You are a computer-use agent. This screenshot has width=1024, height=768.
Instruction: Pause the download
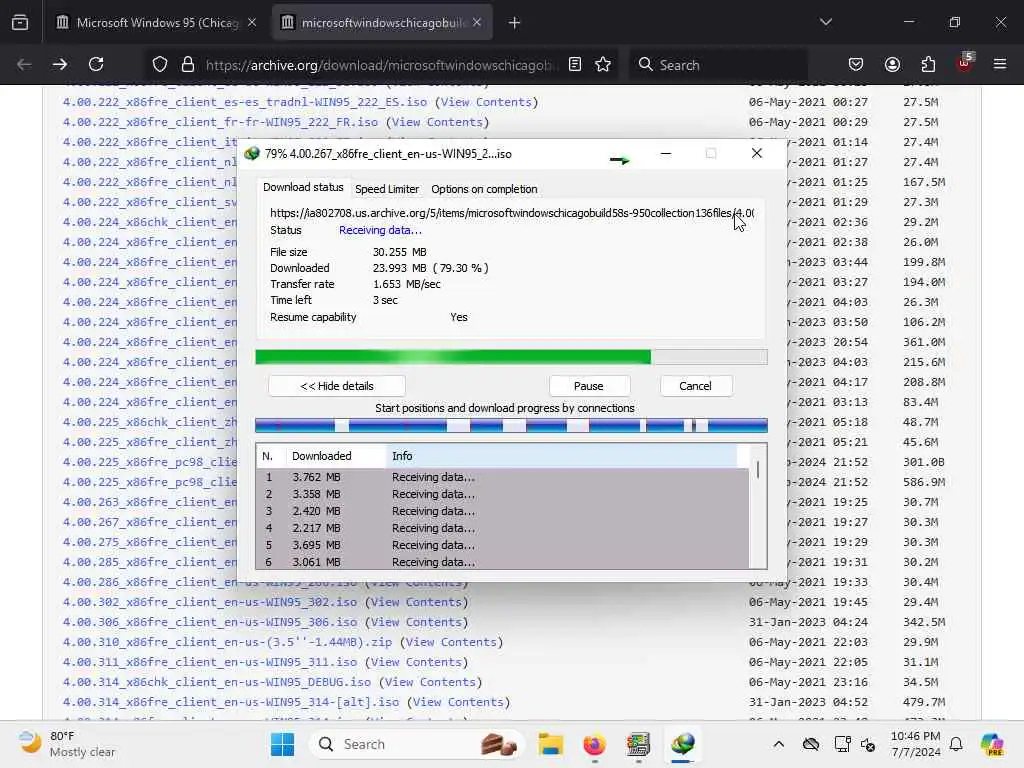tap(589, 386)
